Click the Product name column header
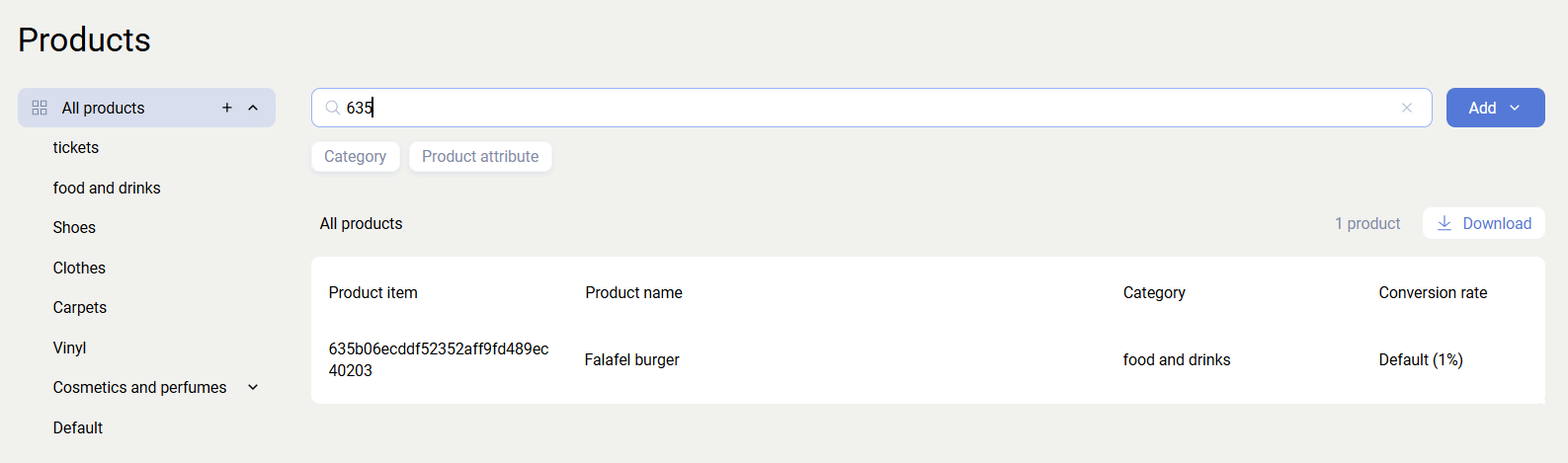The height and width of the screenshot is (463, 1568). [x=633, y=292]
